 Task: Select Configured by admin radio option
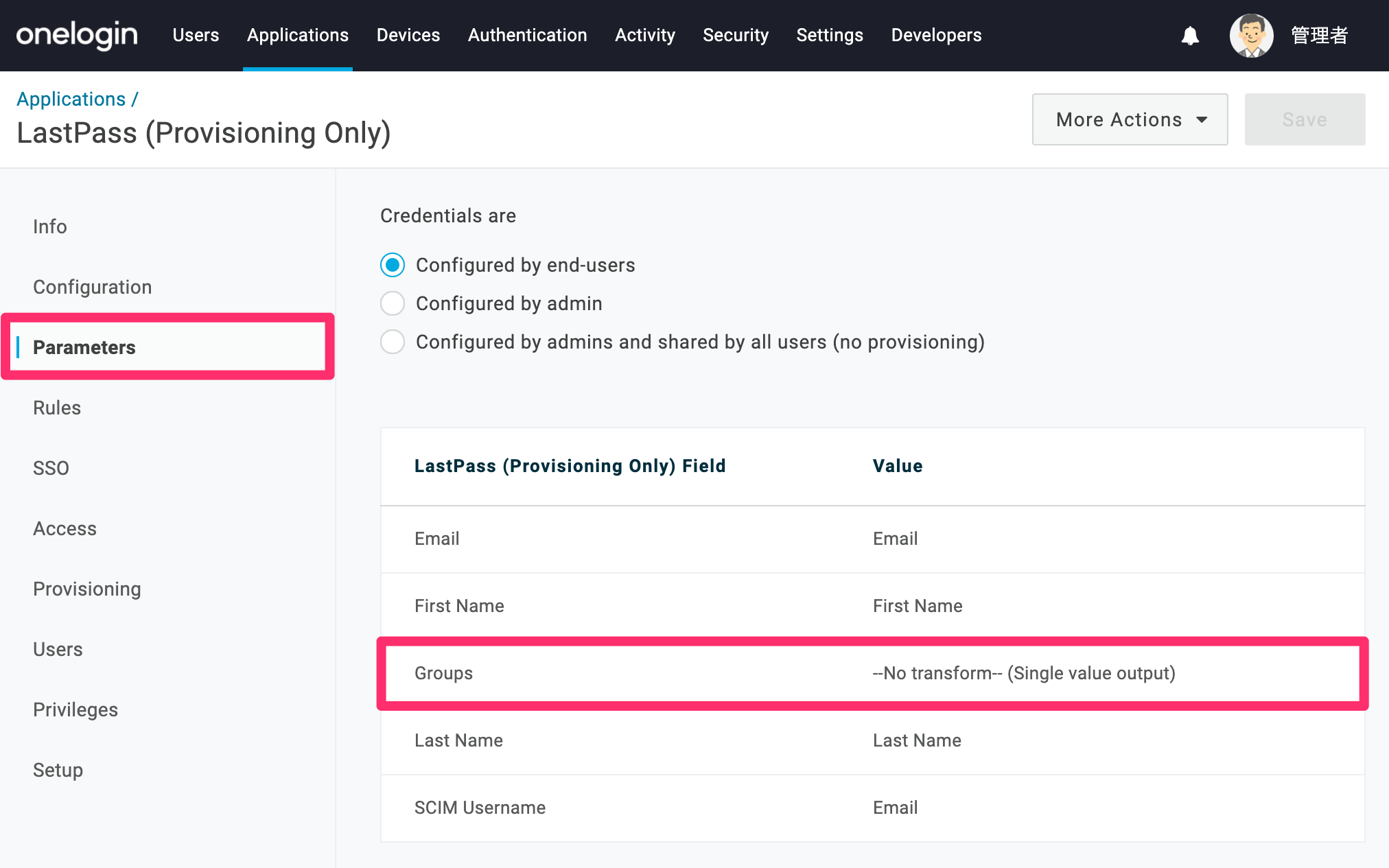click(393, 303)
